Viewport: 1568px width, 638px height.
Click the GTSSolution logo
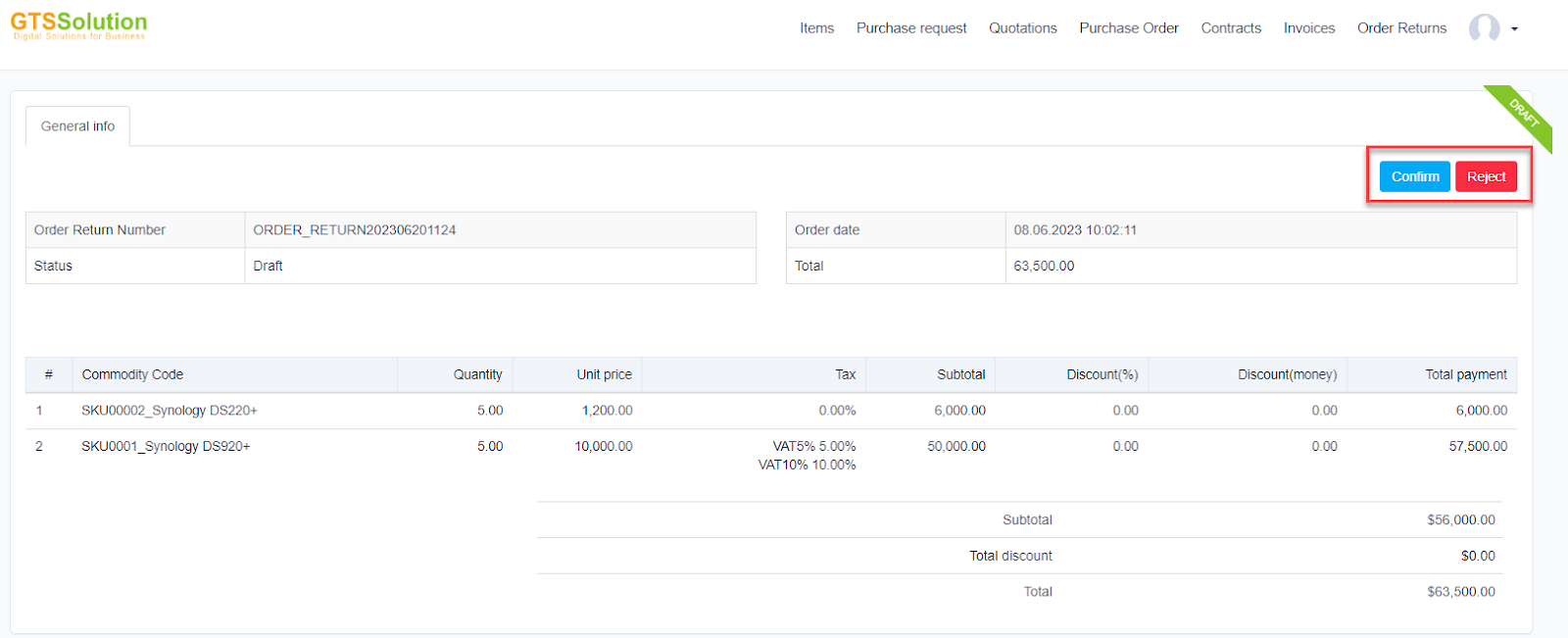click(x=78, y=25)
